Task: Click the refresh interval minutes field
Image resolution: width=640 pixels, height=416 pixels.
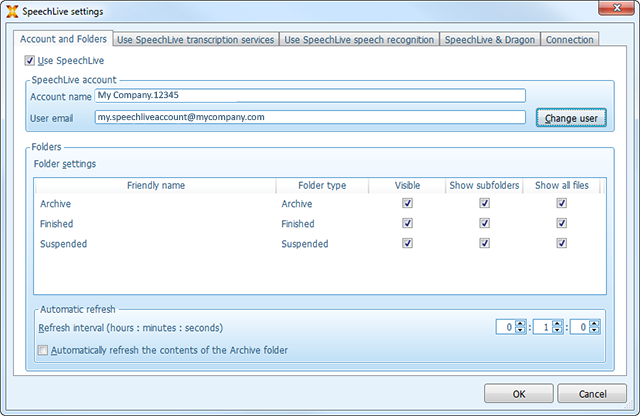Action: click(543, 327)
